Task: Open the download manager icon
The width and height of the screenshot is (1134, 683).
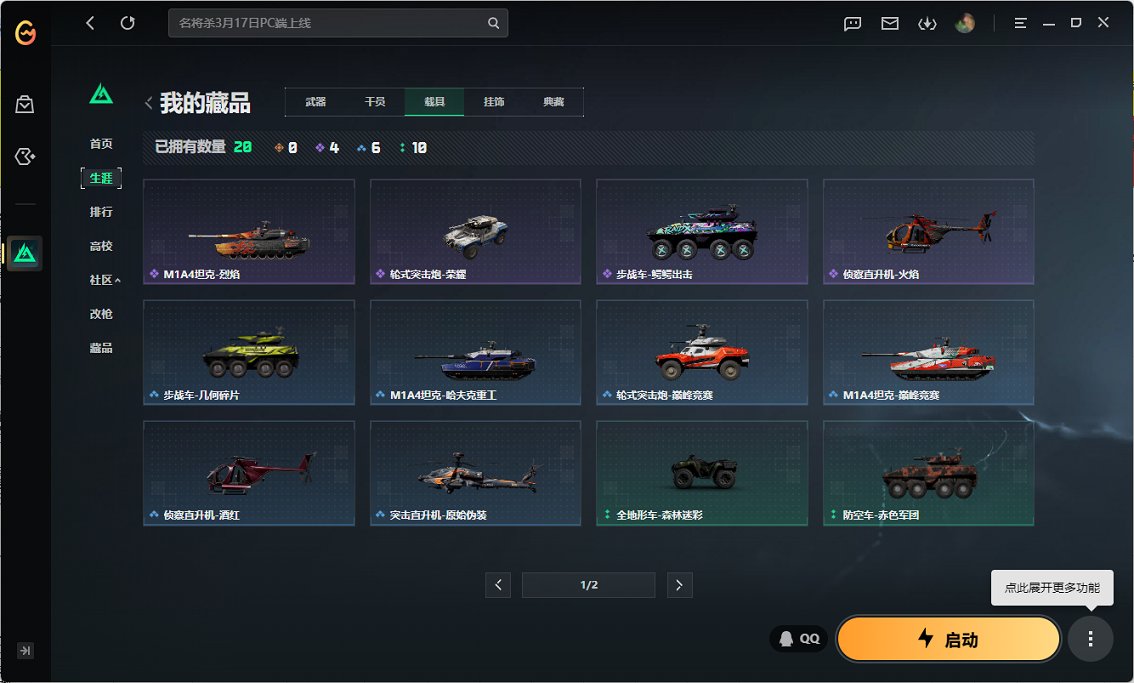Action: [x=927, y=23]
